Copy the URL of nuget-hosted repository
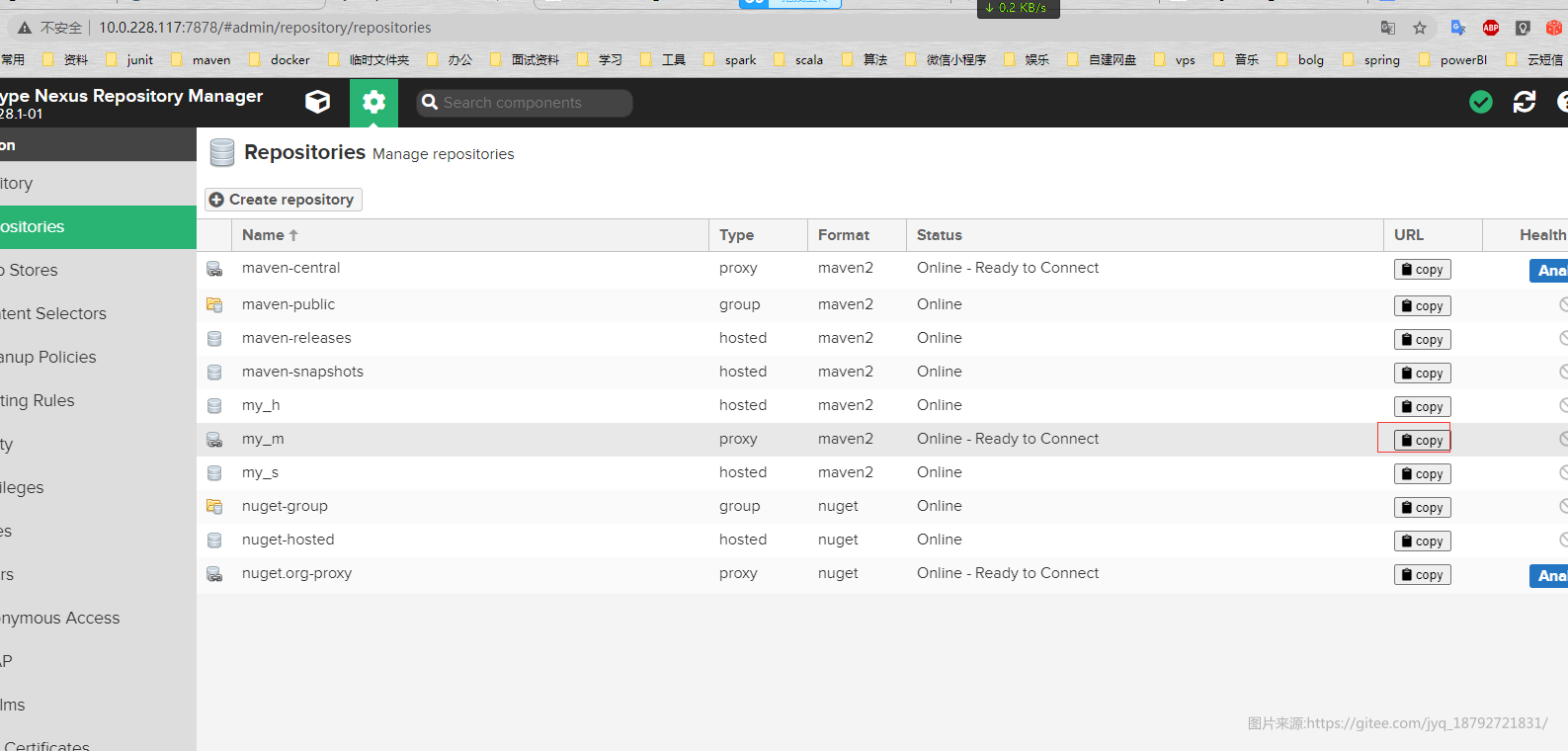The height and width of the screenshot is (751, 1568). click(1423, 541)
